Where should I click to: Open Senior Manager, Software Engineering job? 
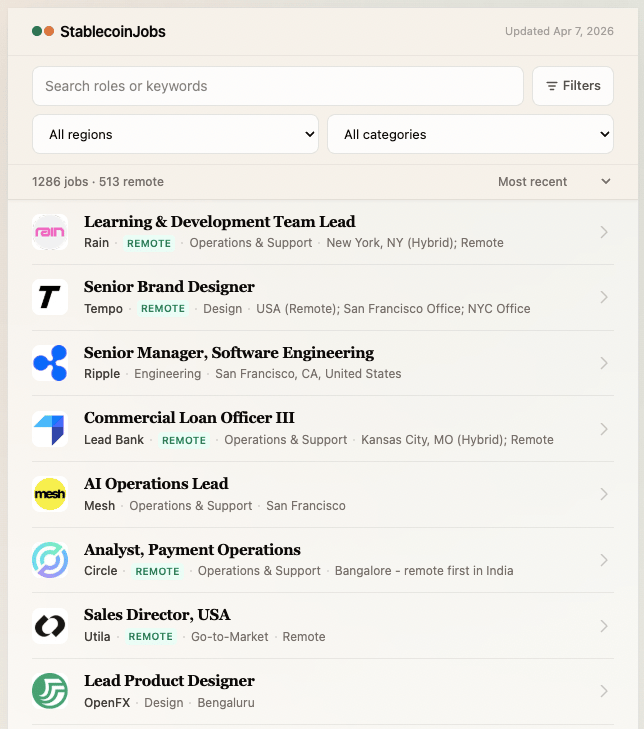(x=229, y=353)
